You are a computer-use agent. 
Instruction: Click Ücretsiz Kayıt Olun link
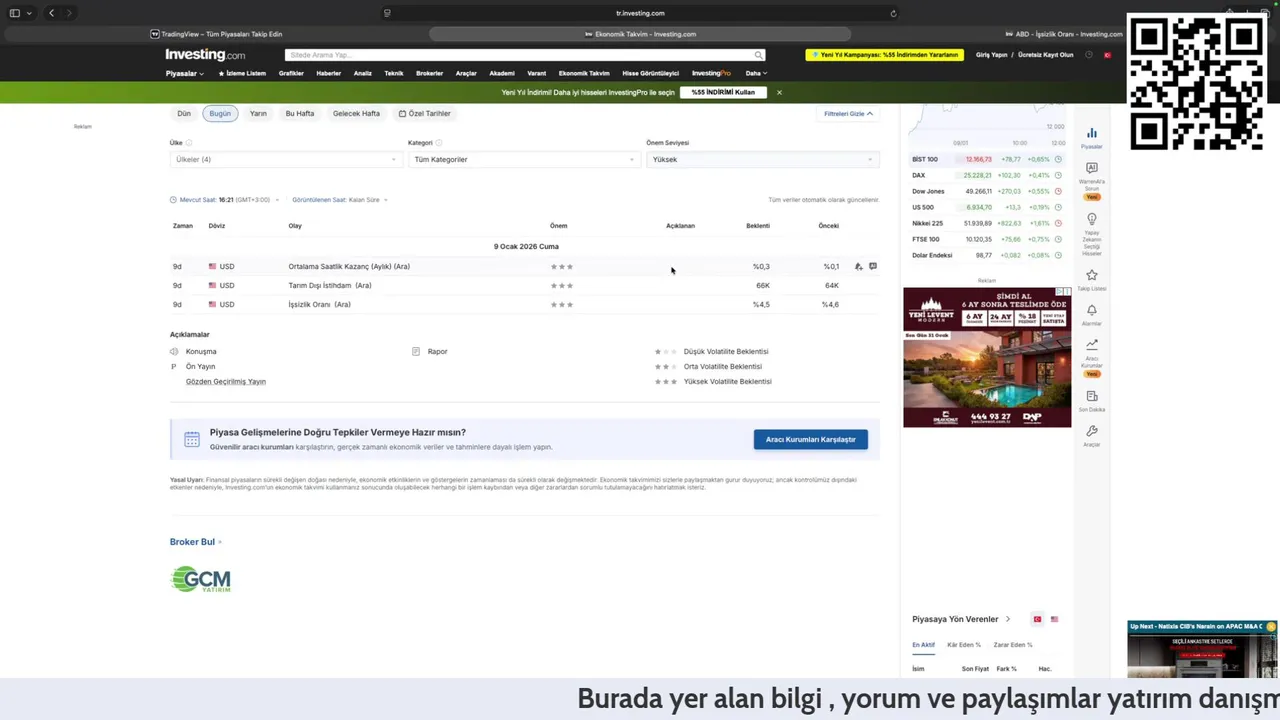[1045, 55]
